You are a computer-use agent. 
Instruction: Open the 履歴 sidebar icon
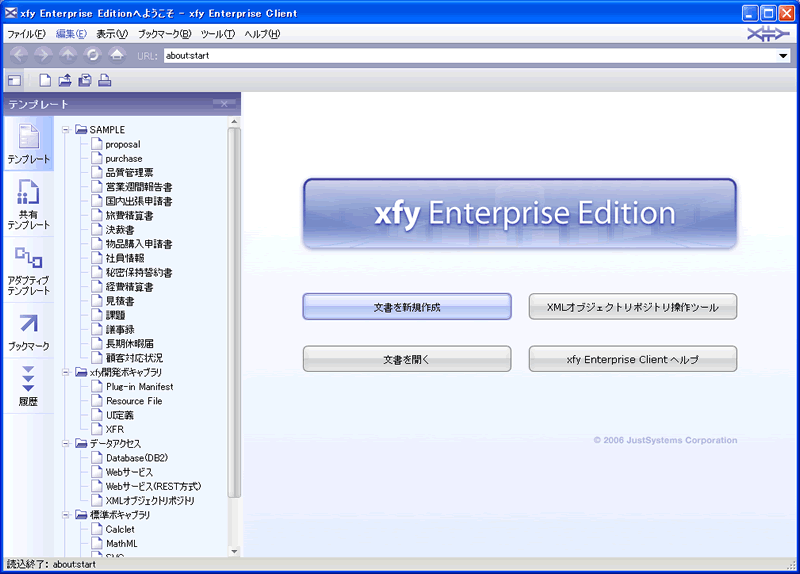pos(29,386)
